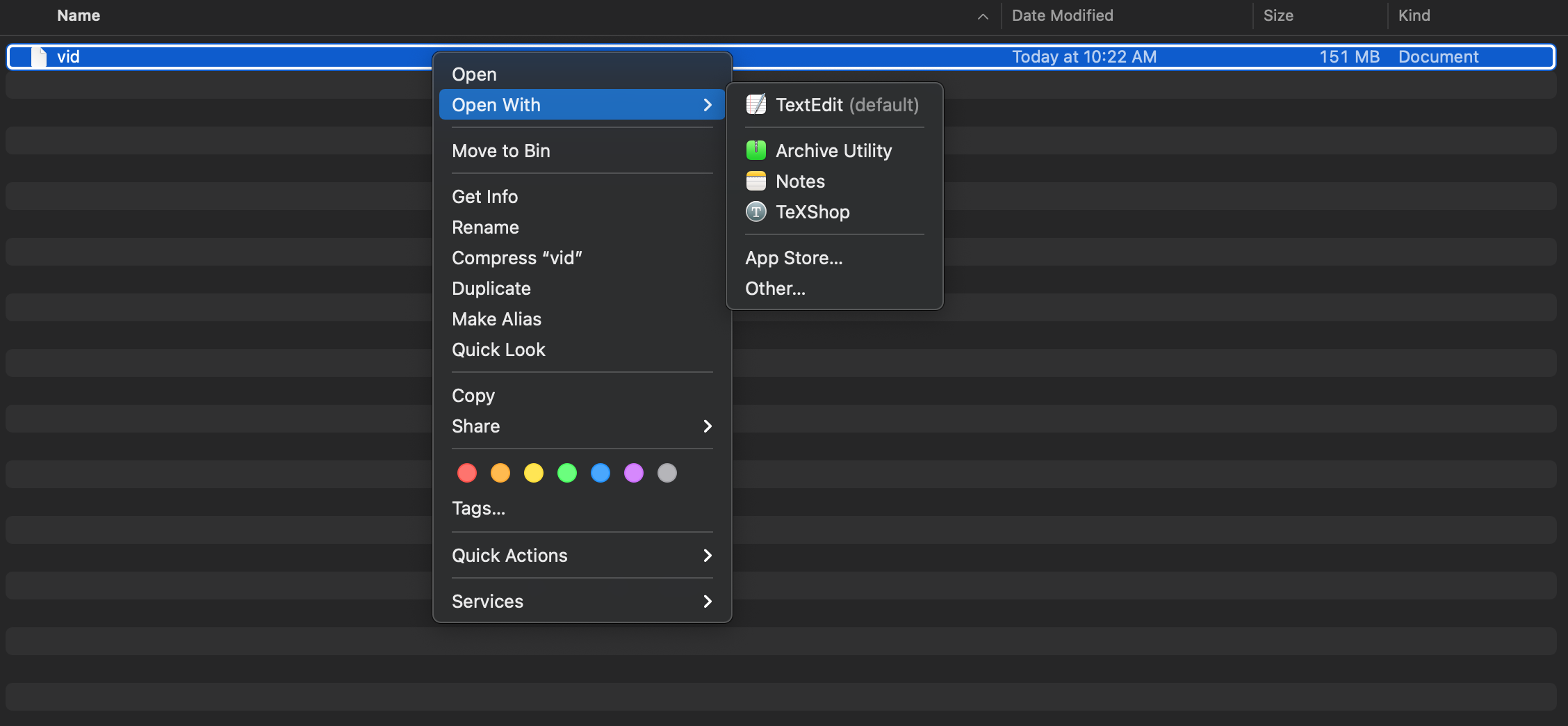Select Make Alias entry
Screen dimensions: 1568x726
point(582,319)
